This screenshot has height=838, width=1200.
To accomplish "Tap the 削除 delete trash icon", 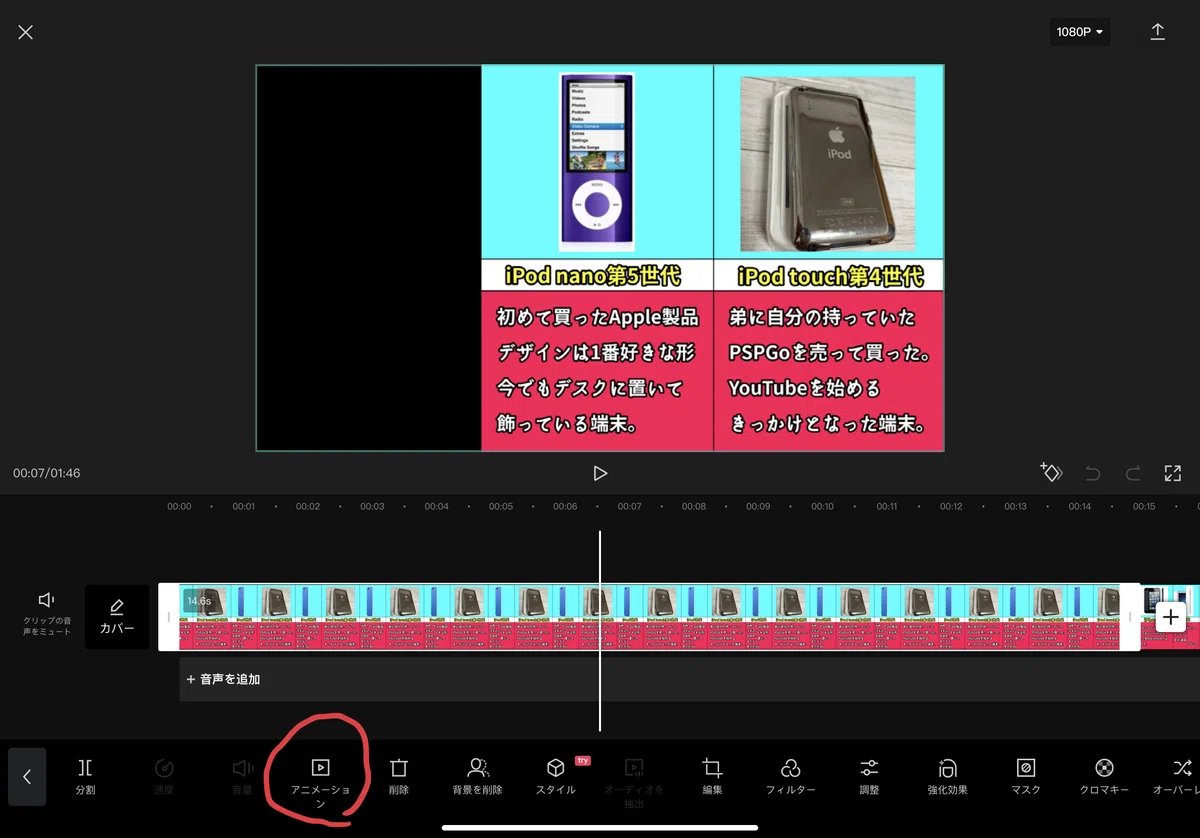I will pyautogui.click(x=399, y=776).
